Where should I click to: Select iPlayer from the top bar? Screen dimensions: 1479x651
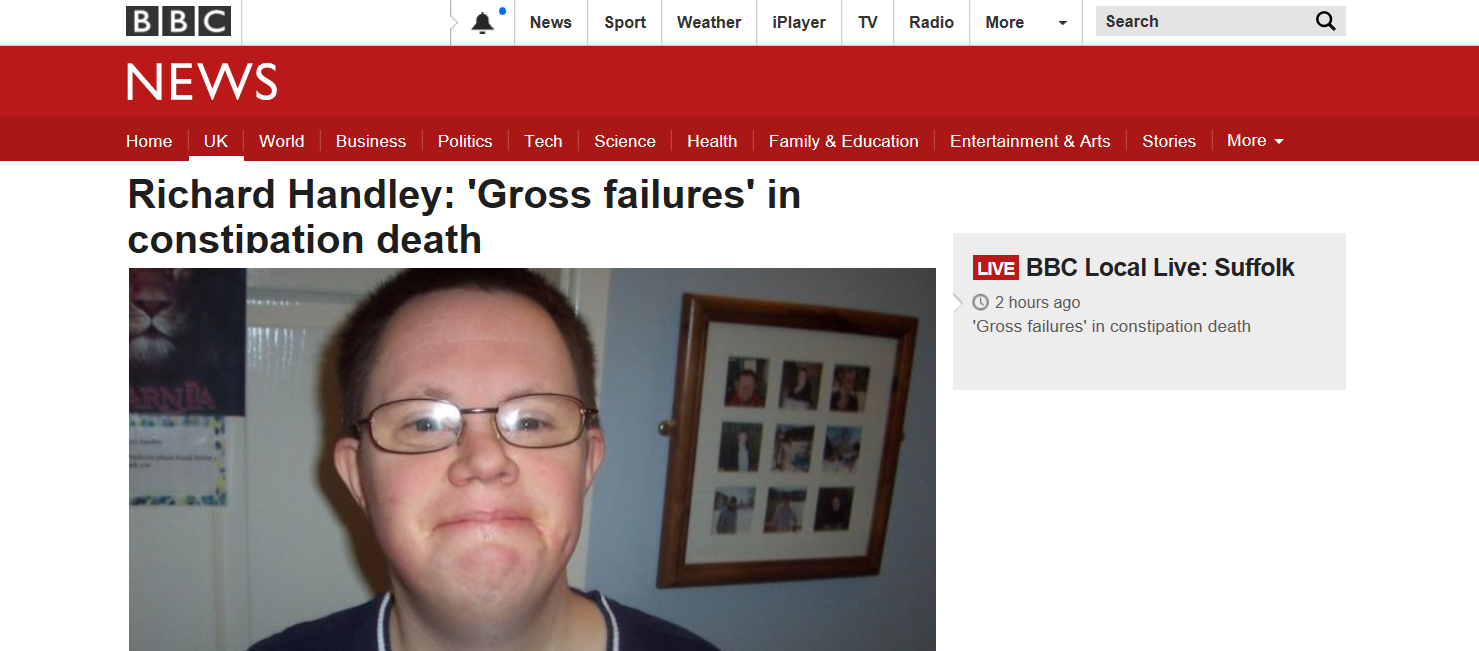(x=799, y=22)
